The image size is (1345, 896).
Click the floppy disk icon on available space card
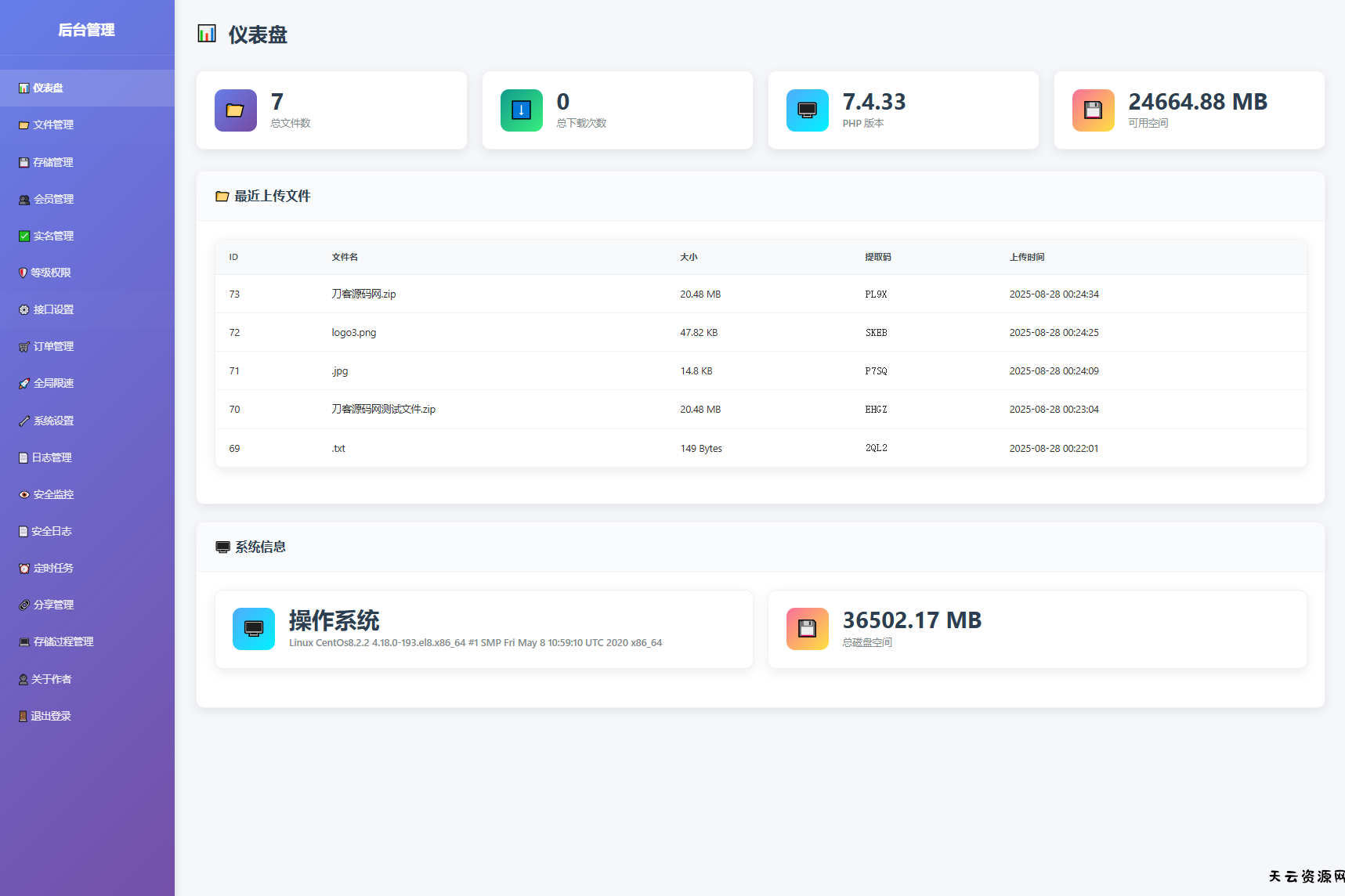(1093, 110)
